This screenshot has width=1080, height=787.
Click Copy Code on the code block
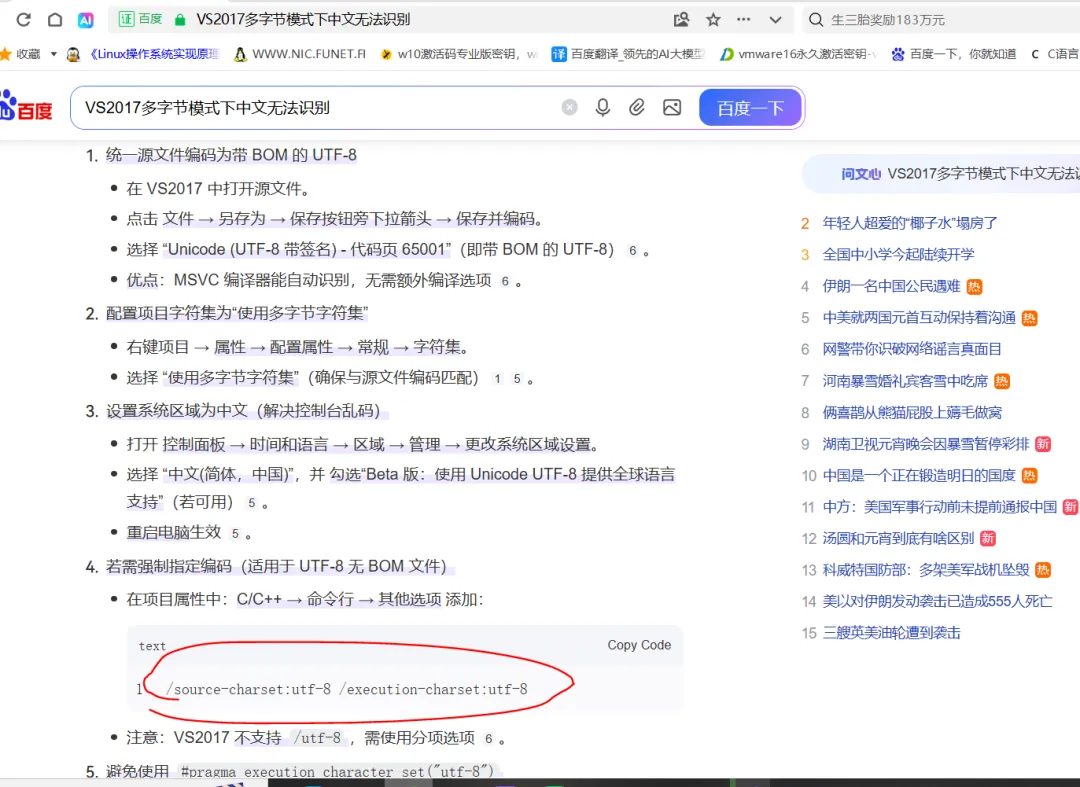pos(639,645)
